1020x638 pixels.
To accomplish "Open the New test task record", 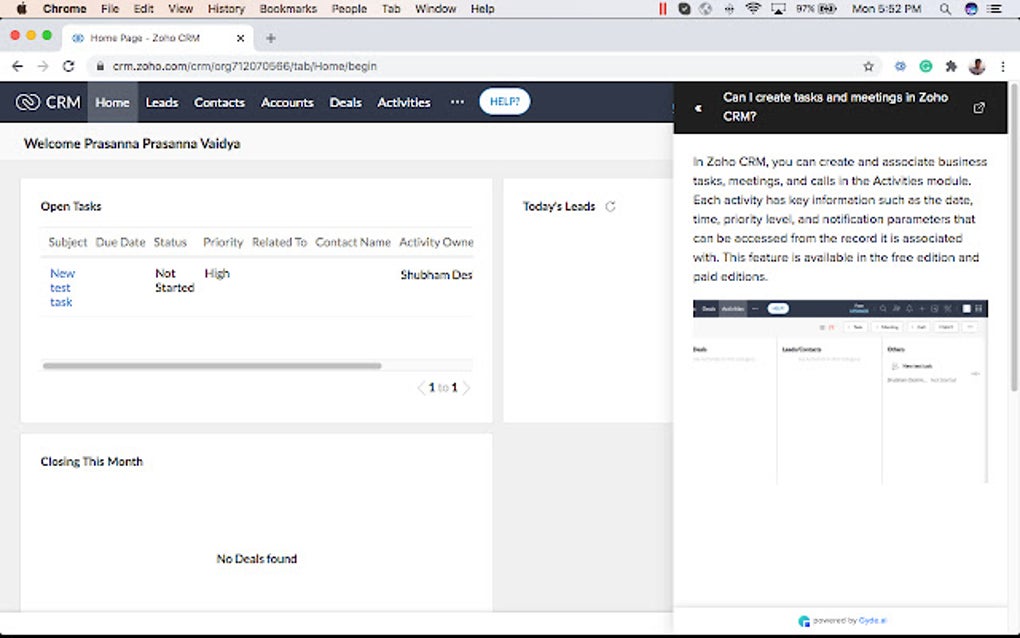I will point(61,287).
